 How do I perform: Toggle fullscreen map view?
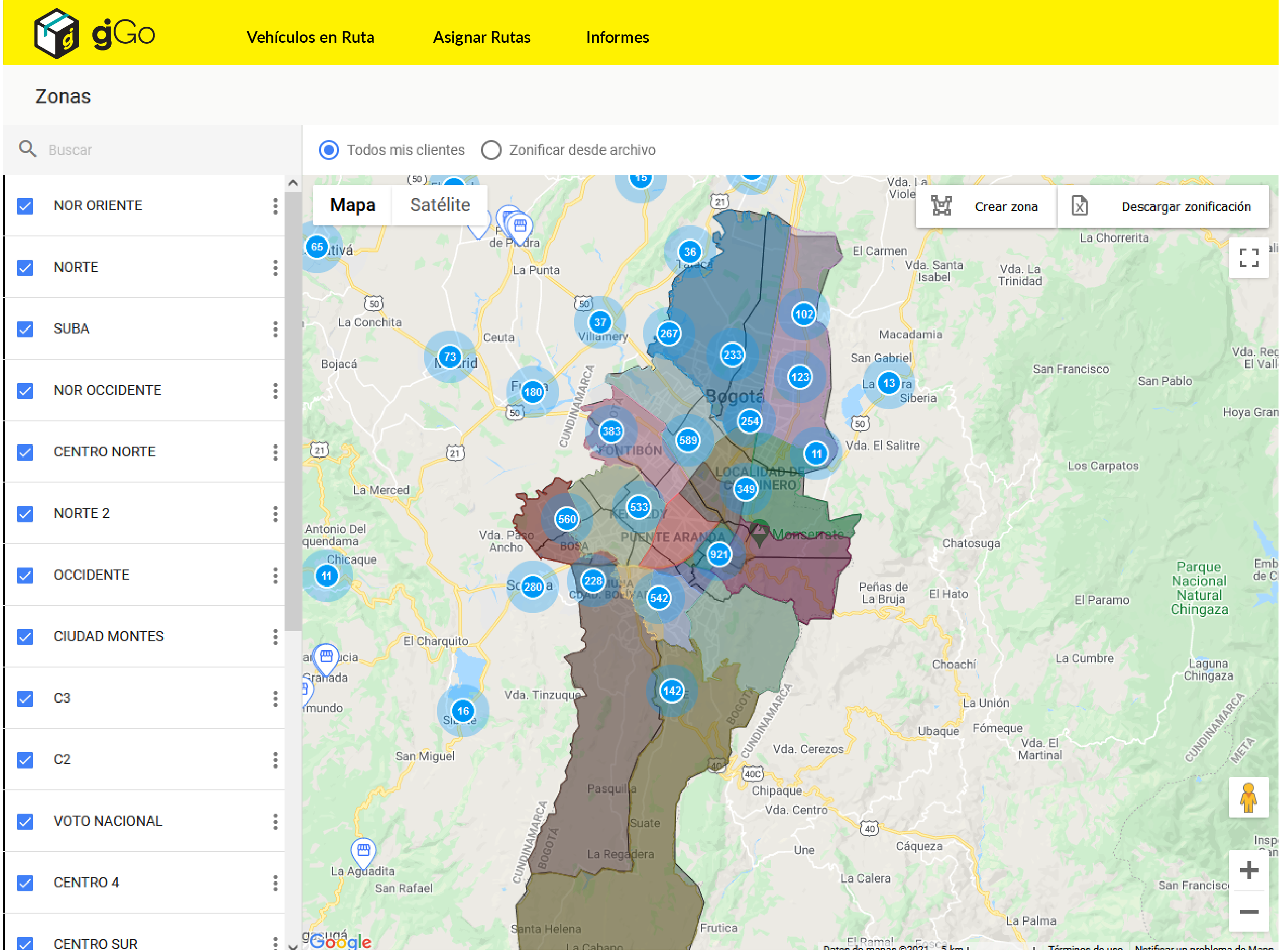coord(1248,258)
